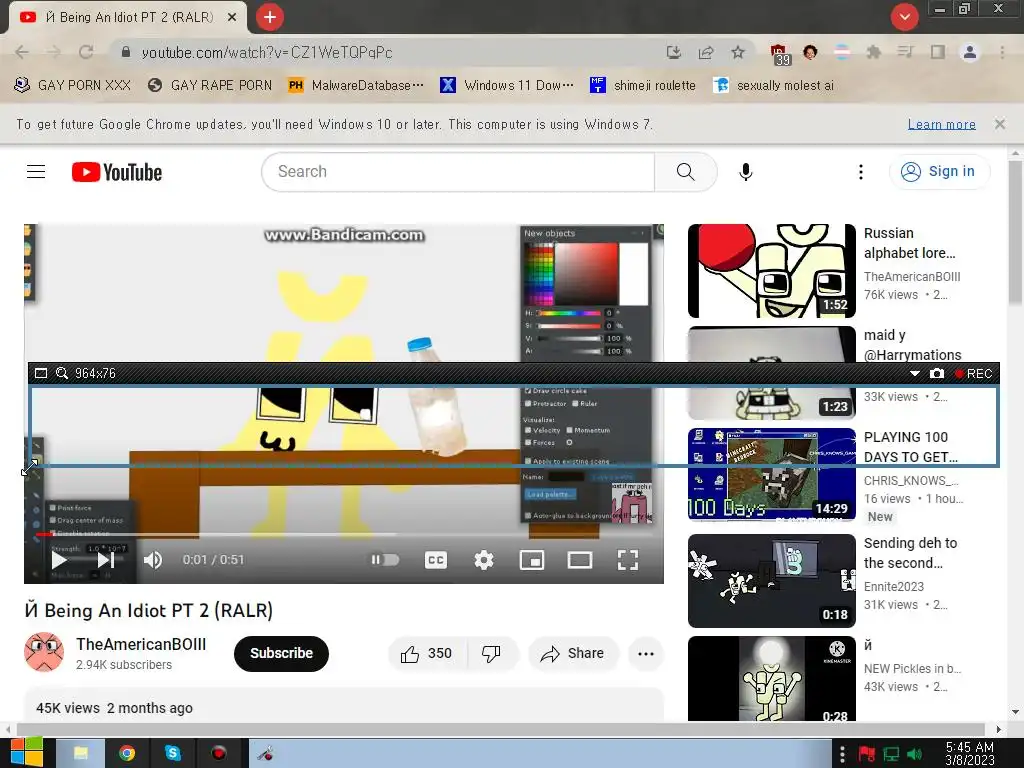This screenshot has height=768, width=1024.
Task: Turn on closed captions
Action: click(436, 560)
